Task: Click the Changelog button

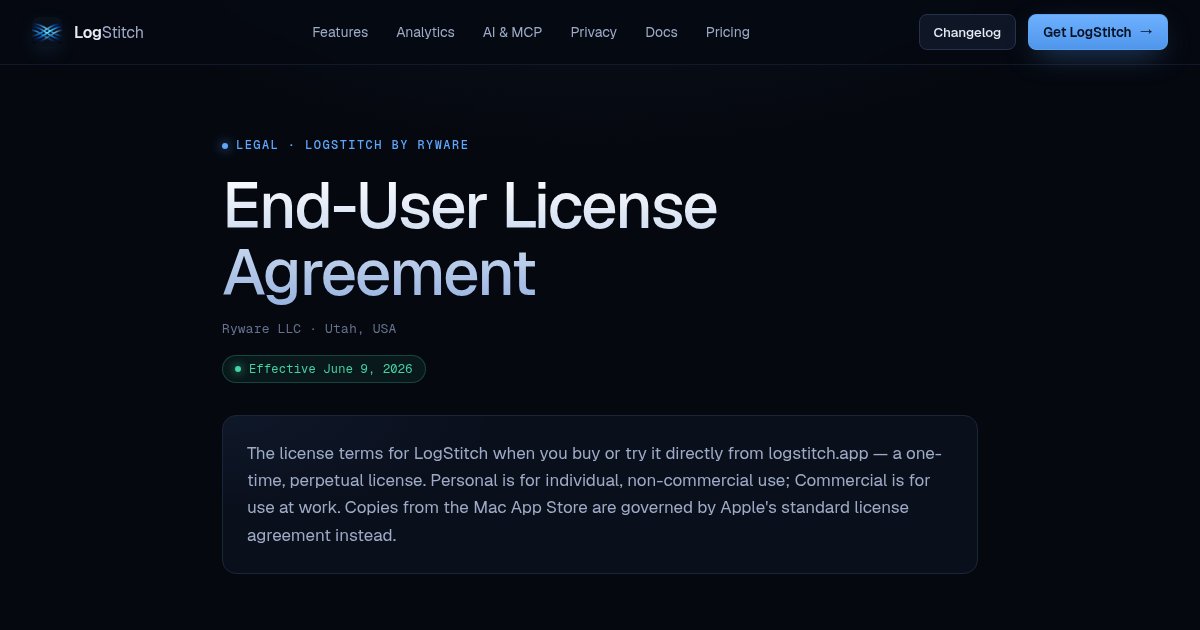Action: pos(967,32)
